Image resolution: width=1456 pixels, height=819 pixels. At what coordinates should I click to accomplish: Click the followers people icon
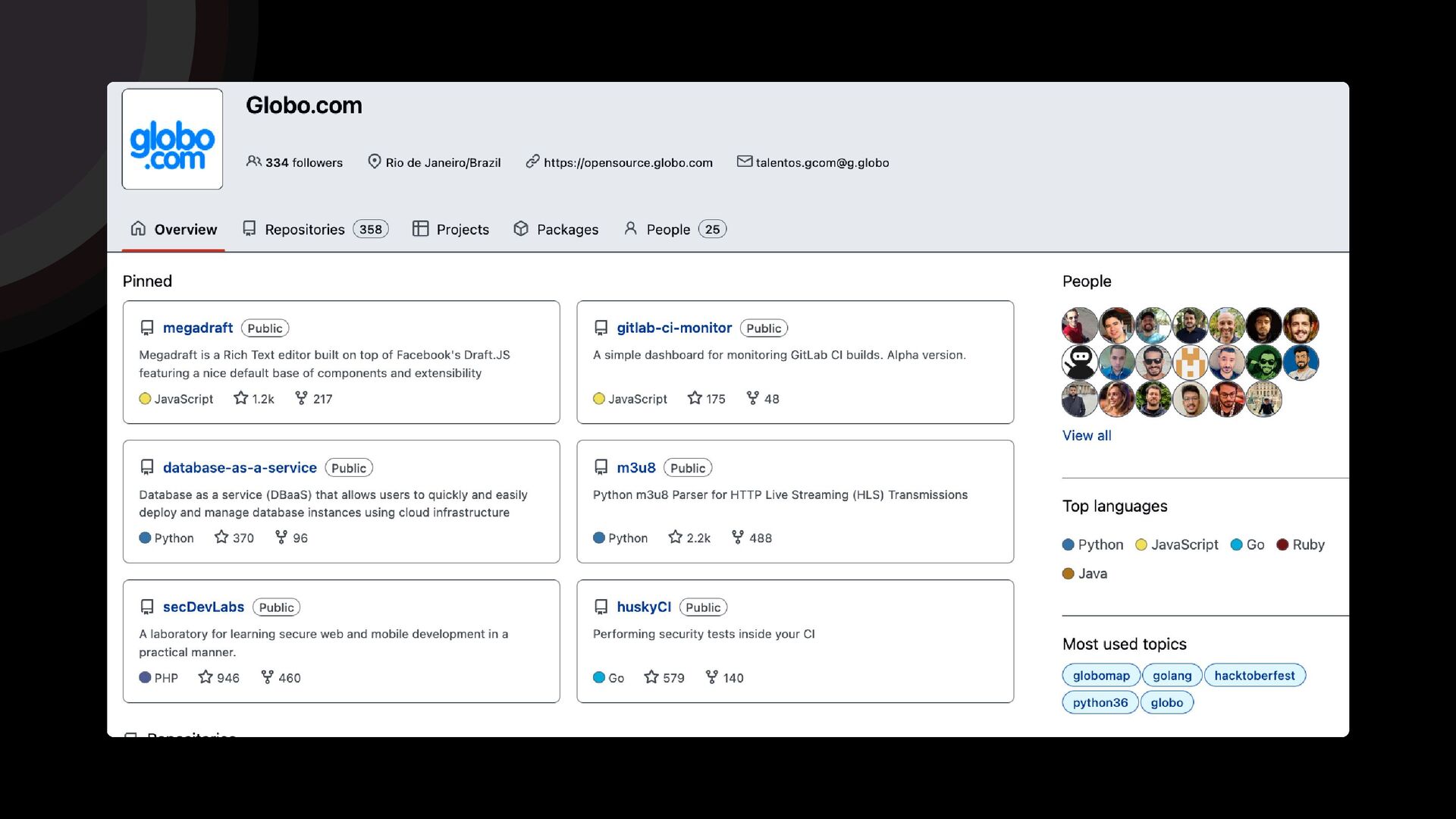tap(253, 162)
